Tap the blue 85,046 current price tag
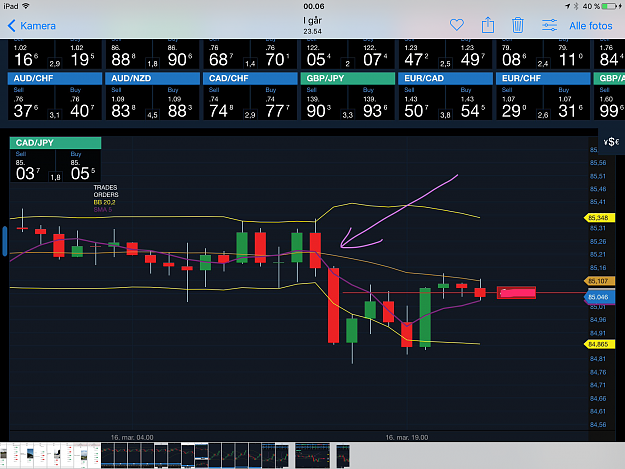This screenshot has width=625, height=469. tap(599, 297)
